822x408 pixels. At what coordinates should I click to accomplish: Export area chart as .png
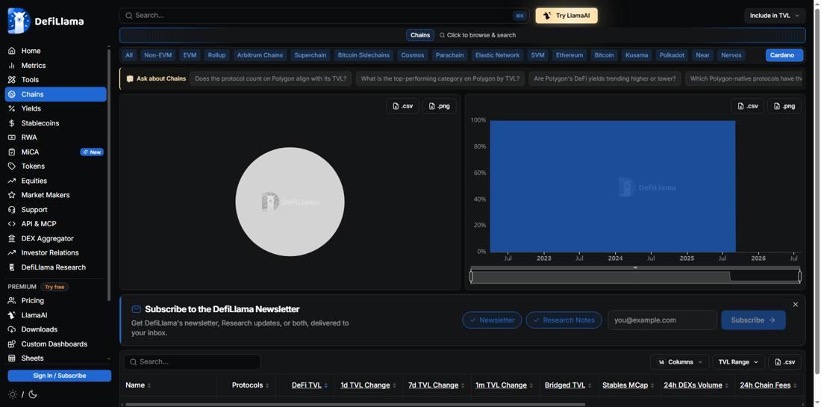(784, 106)
